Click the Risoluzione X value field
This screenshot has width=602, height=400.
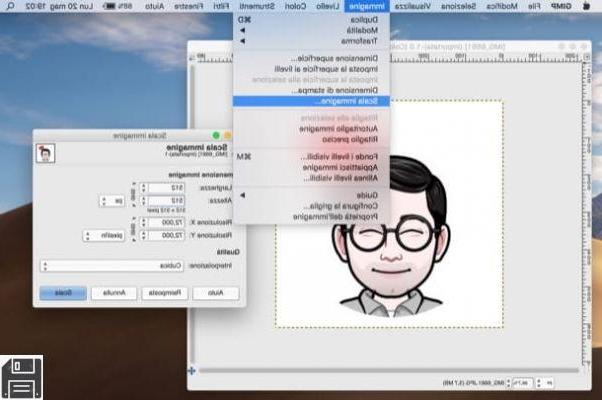(x=166, y=223)
